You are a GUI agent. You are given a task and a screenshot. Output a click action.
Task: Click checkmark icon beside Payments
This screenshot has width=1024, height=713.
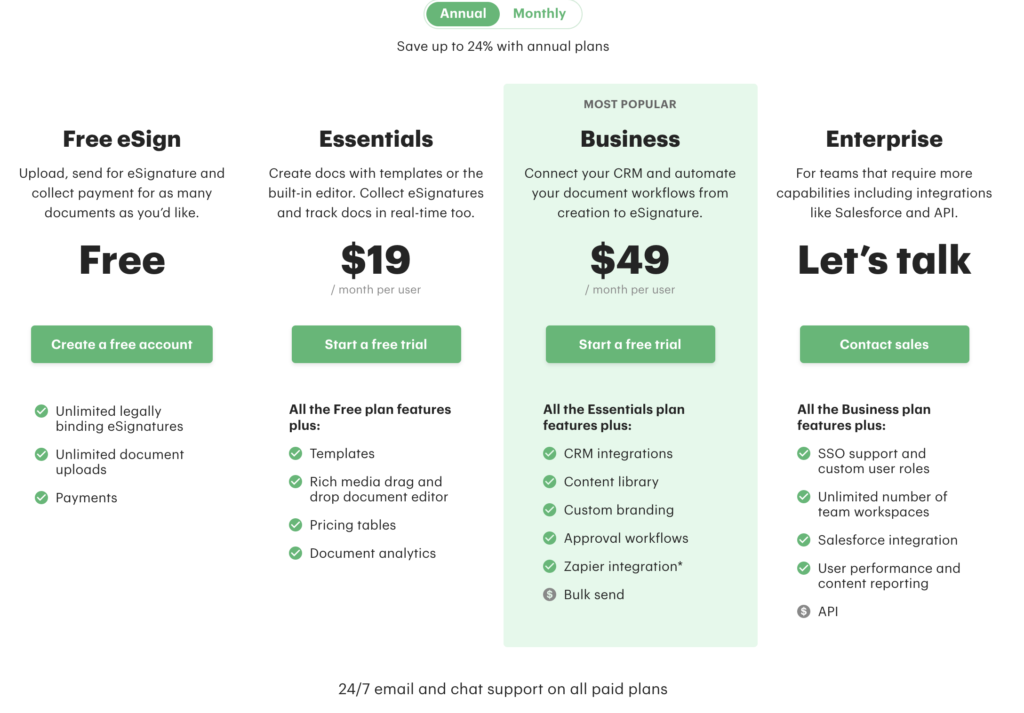click(x=42, y=498)
